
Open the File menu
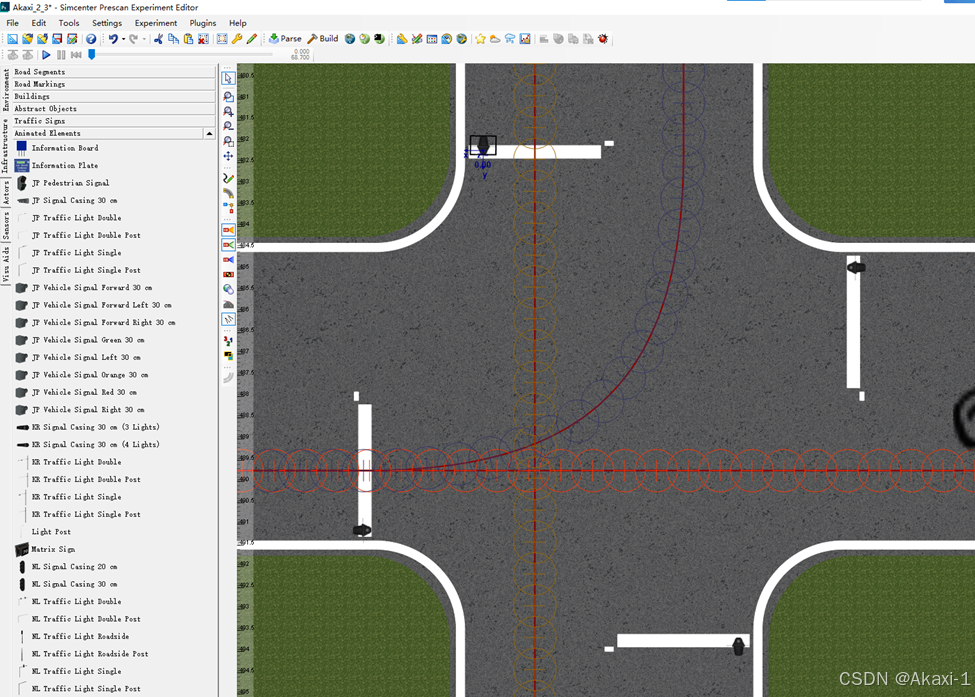pos(12,23)
